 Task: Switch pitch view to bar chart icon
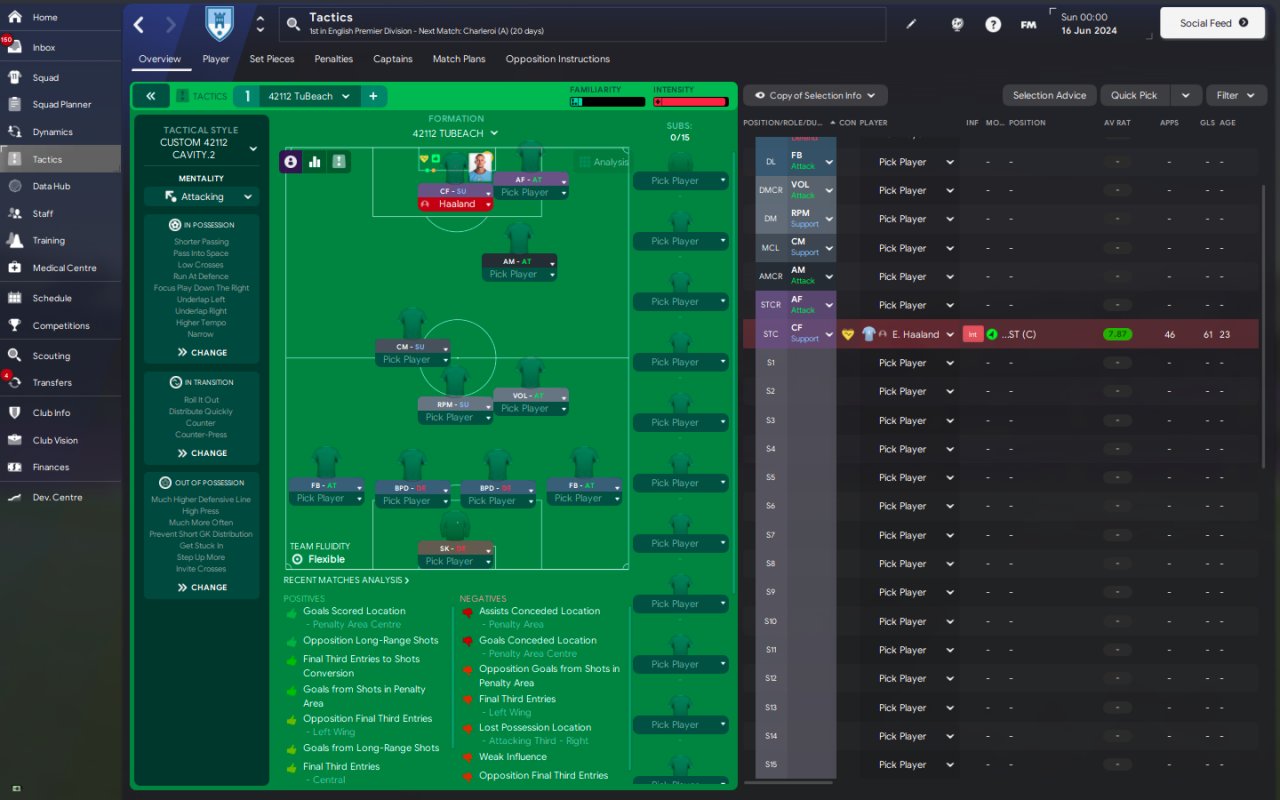coord(315,161)
